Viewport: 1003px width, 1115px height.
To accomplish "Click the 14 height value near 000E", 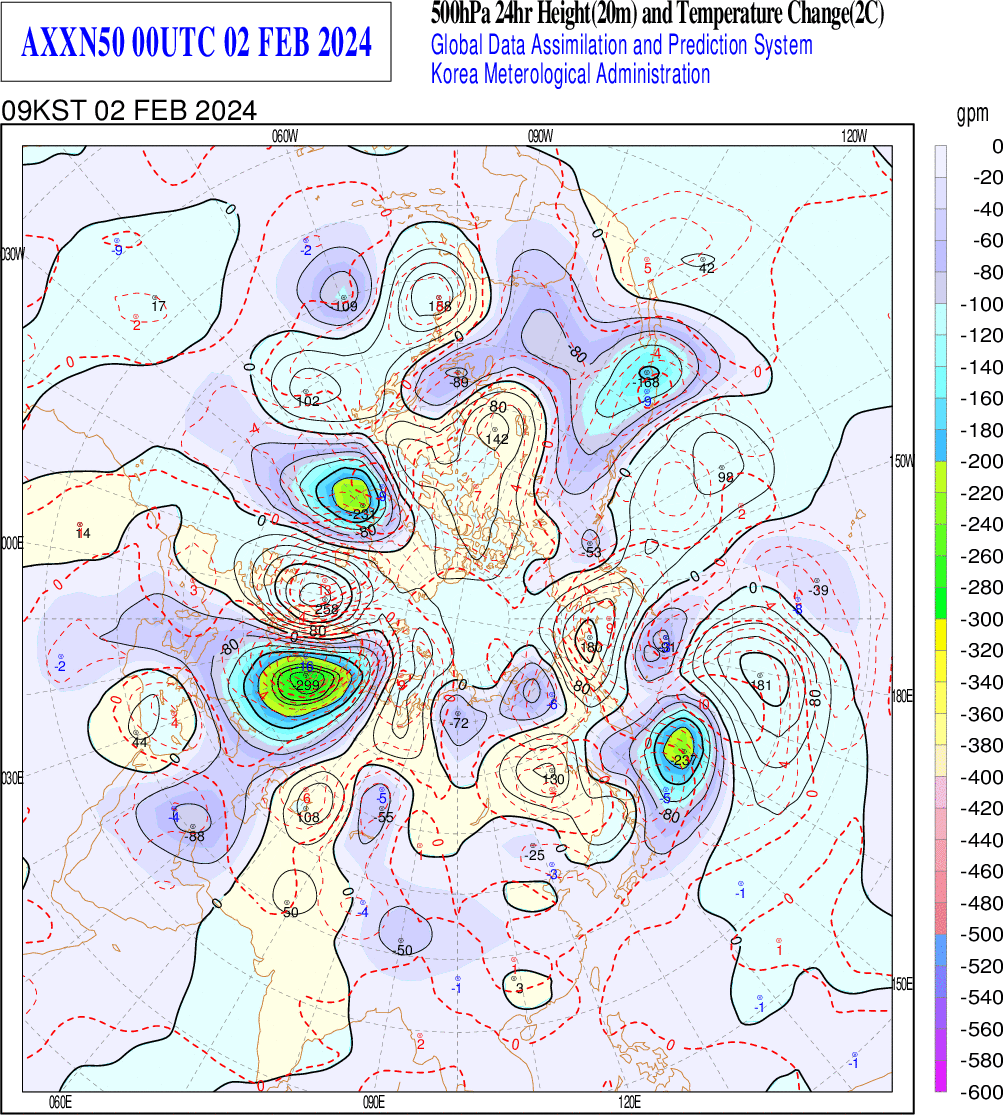I will (x=83, y=533).
